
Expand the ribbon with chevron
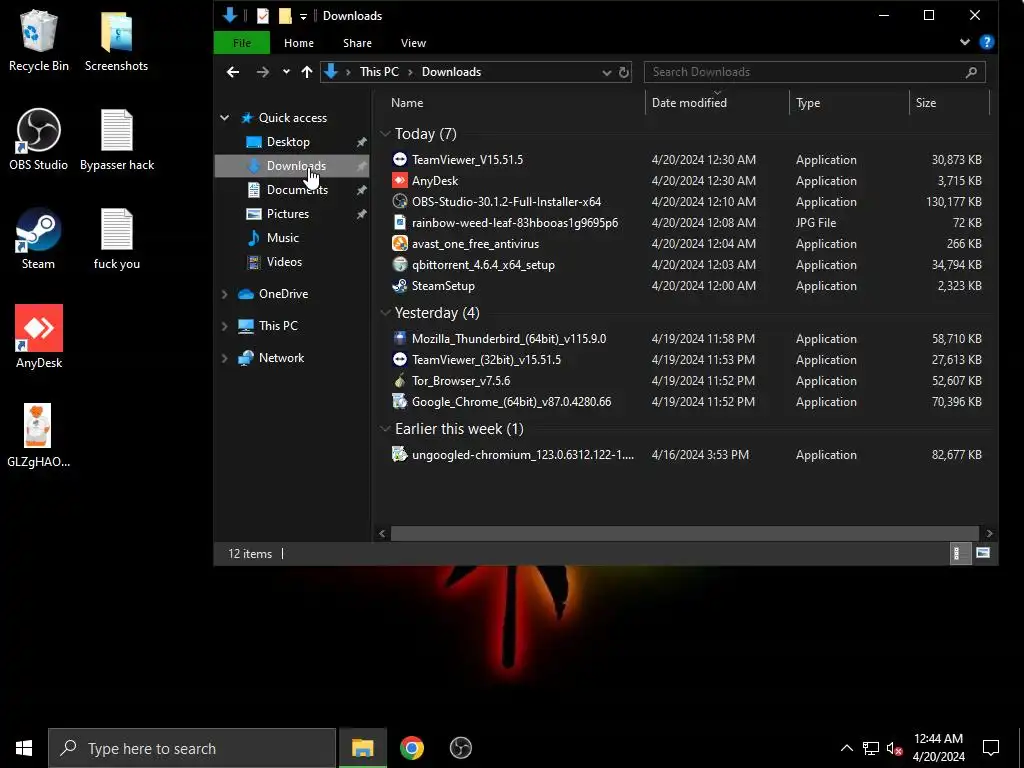(965, 42)
